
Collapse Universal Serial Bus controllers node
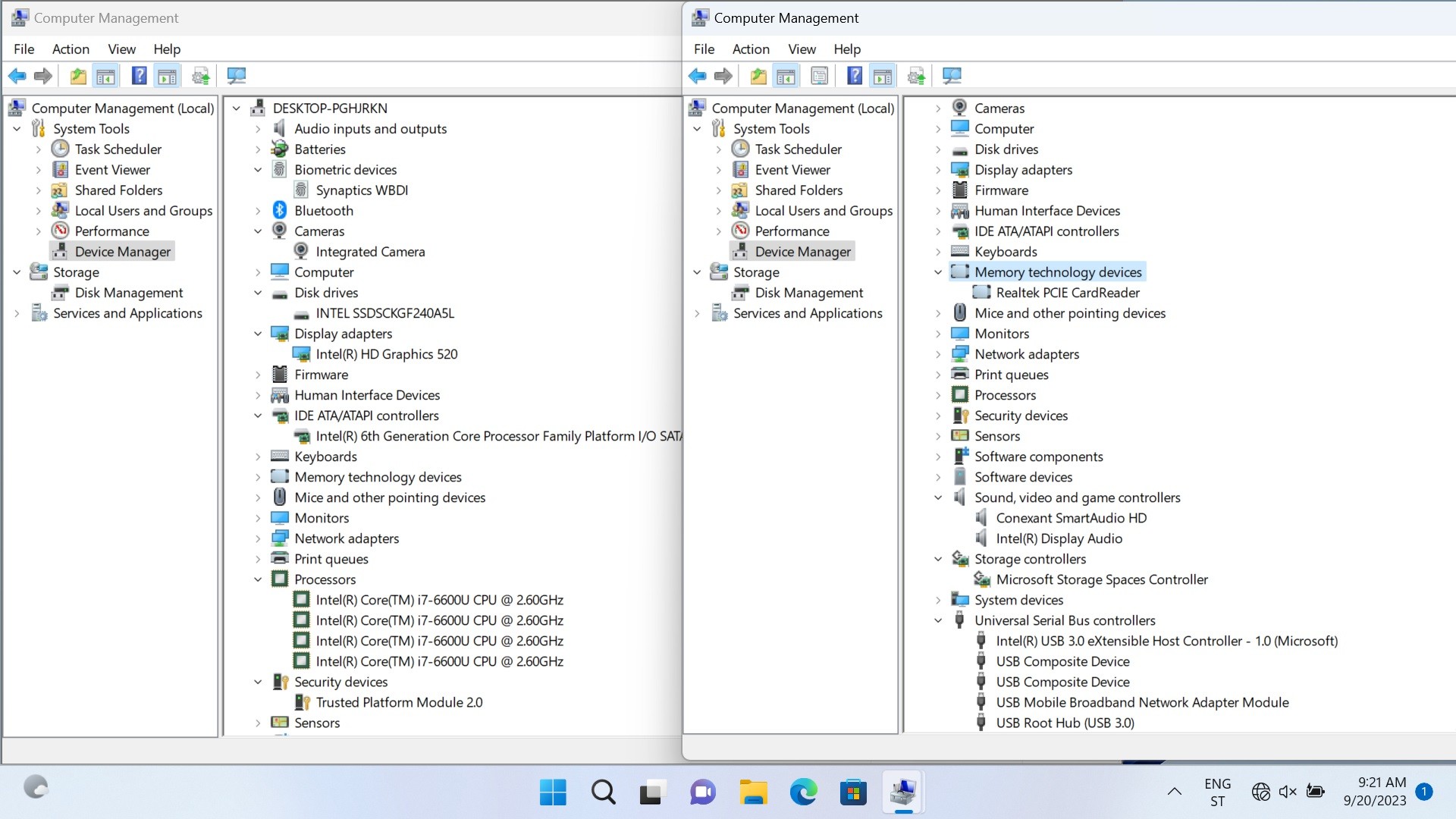click(x=938, y=620)
